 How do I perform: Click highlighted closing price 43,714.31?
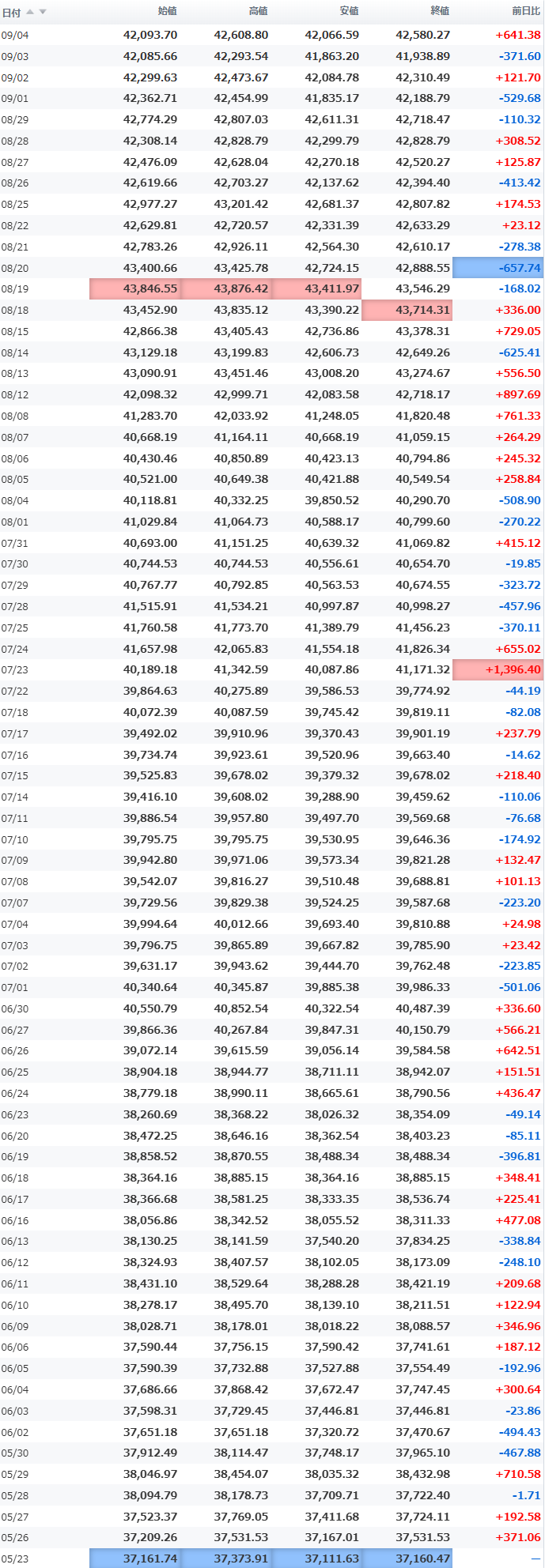(x=407, y=311)
